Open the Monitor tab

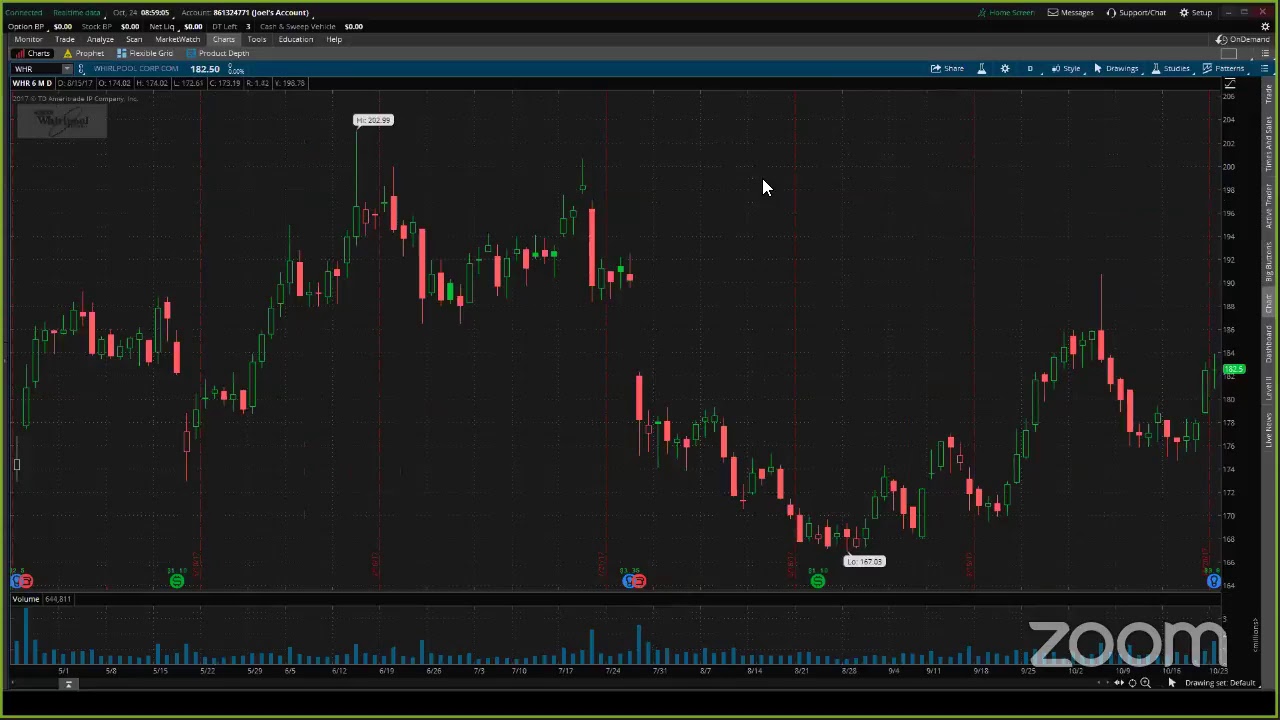coord(28,39)
